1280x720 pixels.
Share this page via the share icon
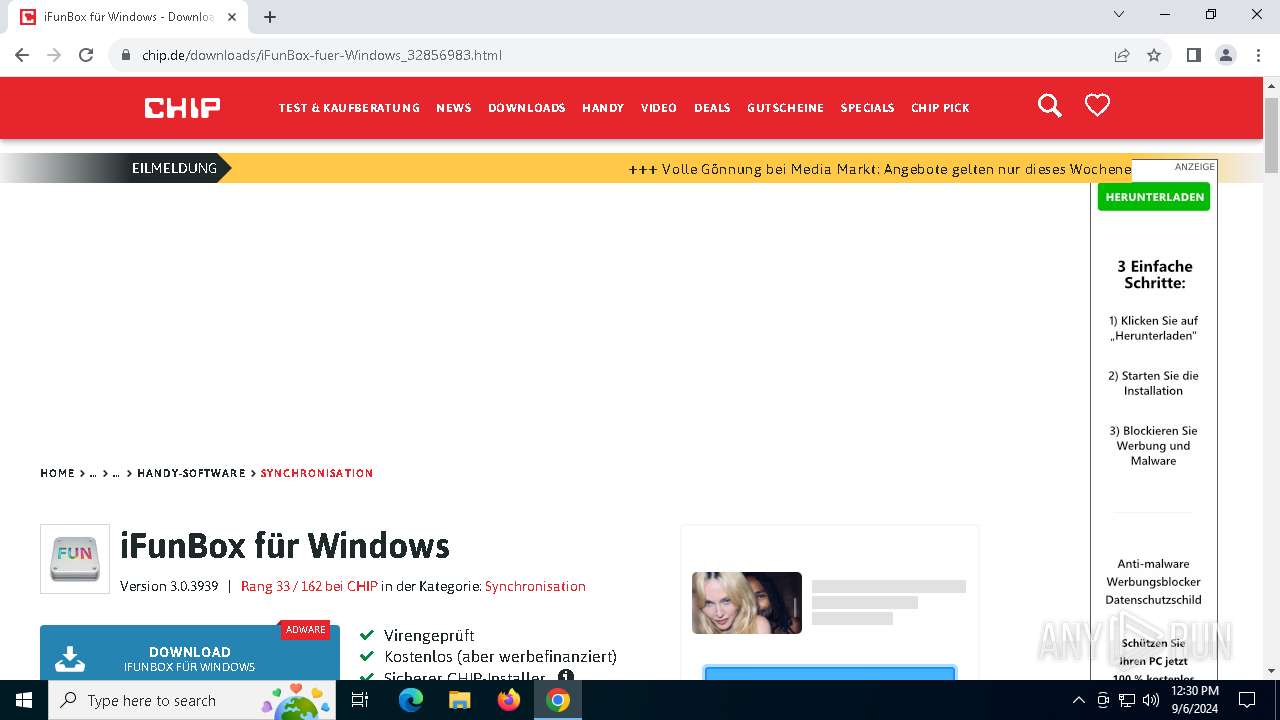coord(1122,55)
